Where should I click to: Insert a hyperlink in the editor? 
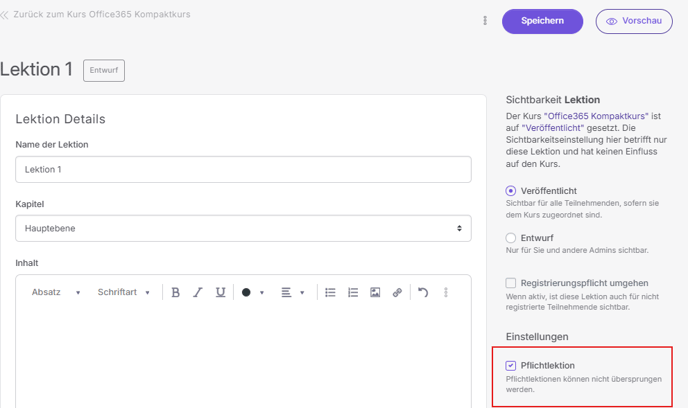pyautogui.click(x=398, y=292)
